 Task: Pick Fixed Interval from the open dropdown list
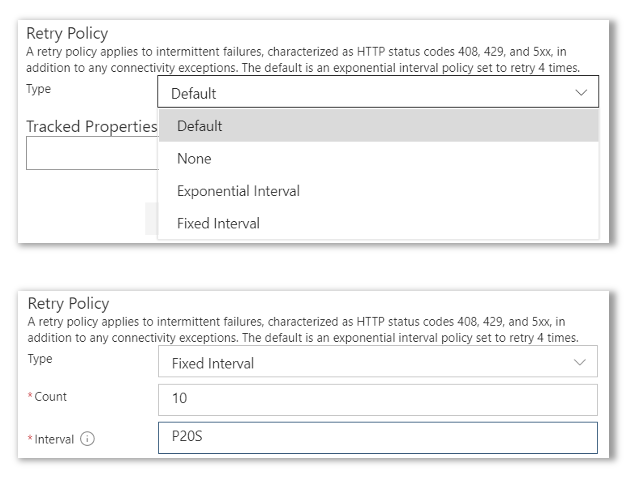(x=378, y=223)
